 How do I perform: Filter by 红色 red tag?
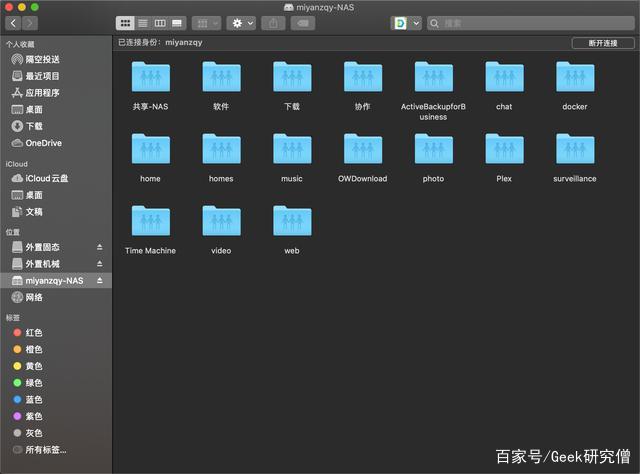(x=56, y=333)
